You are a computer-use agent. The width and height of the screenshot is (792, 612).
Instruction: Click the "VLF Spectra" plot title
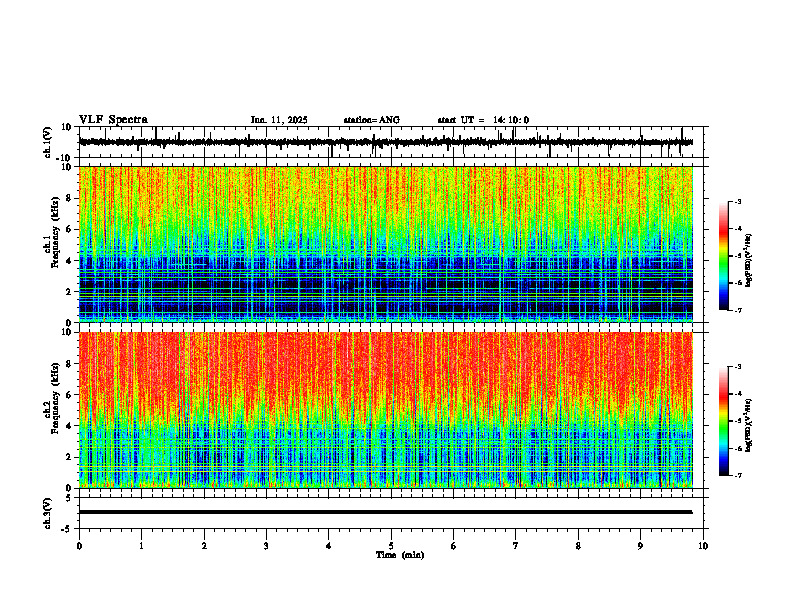click(113, 120)
